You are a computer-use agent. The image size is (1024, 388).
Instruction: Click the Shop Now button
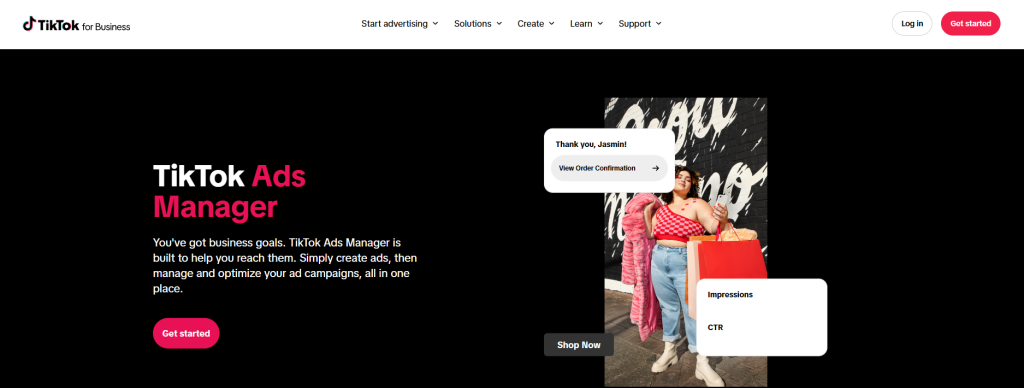[x=579, y=345]
